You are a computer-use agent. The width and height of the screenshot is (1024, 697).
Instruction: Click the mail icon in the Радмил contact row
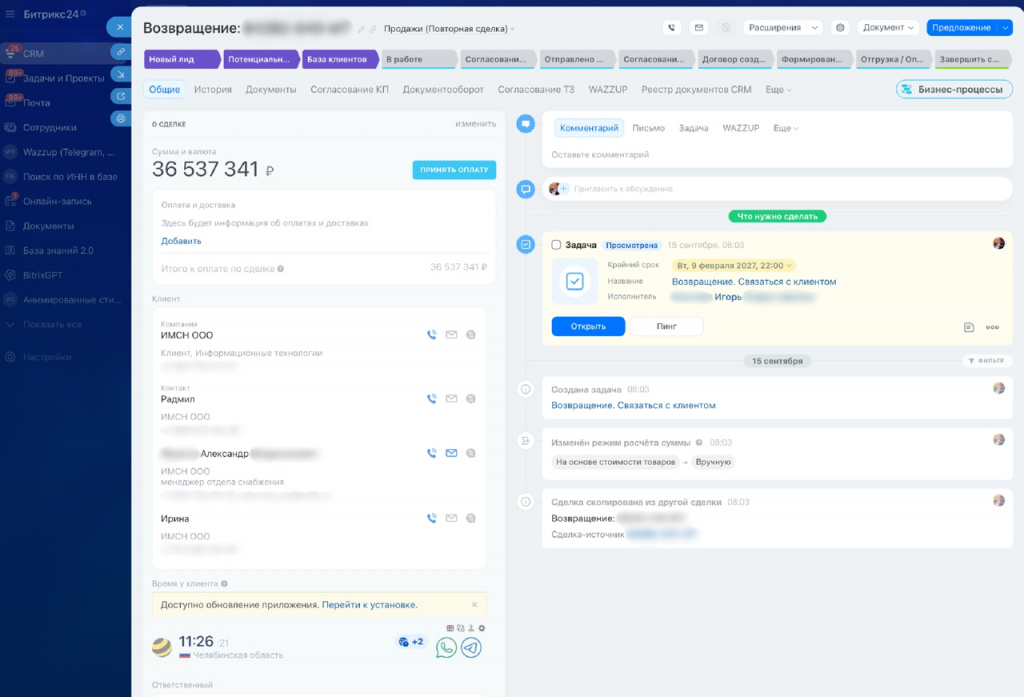[x=451, y=398]
